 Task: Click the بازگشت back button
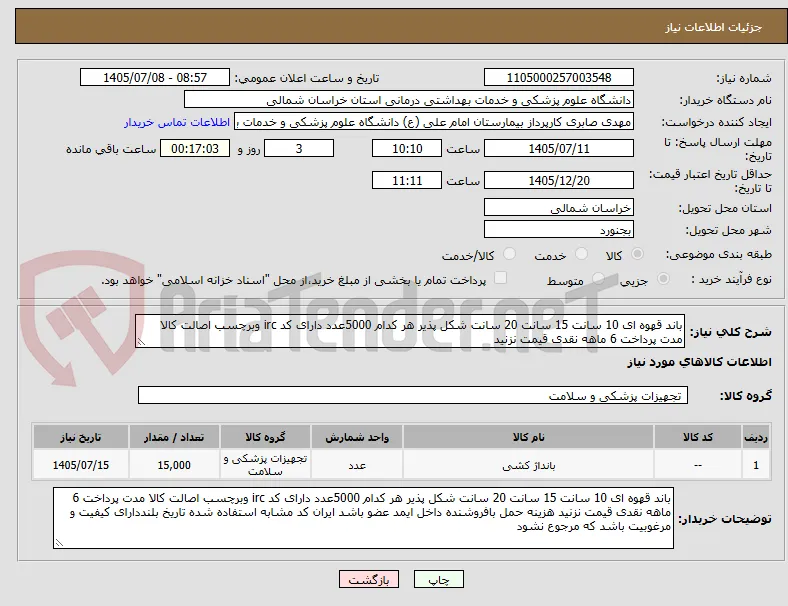coord(369,579)
